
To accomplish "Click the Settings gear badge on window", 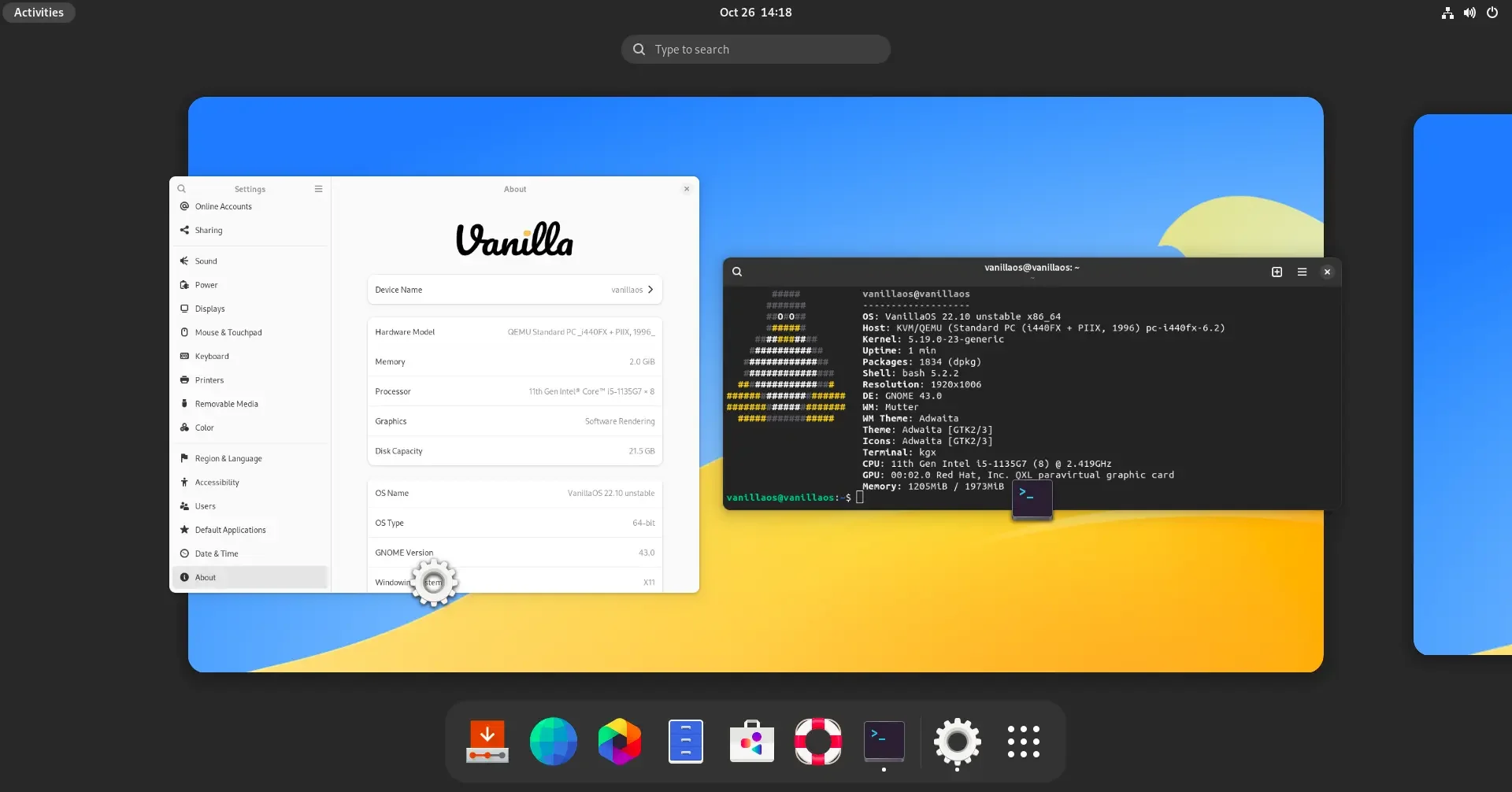I will tap(434, 583).
